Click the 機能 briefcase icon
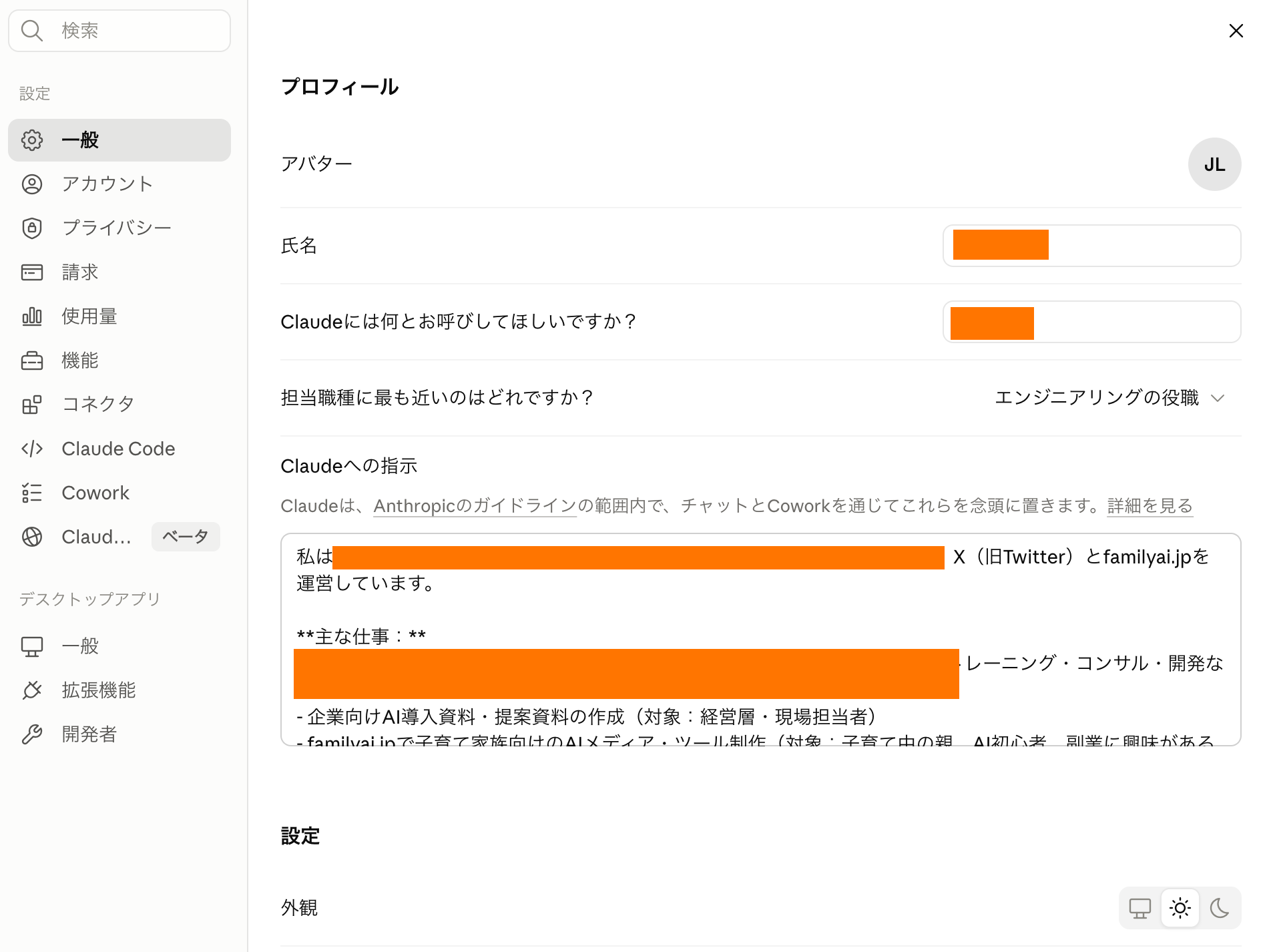The height and width of the screenshot is (952, 1267). tap(31, 361)
